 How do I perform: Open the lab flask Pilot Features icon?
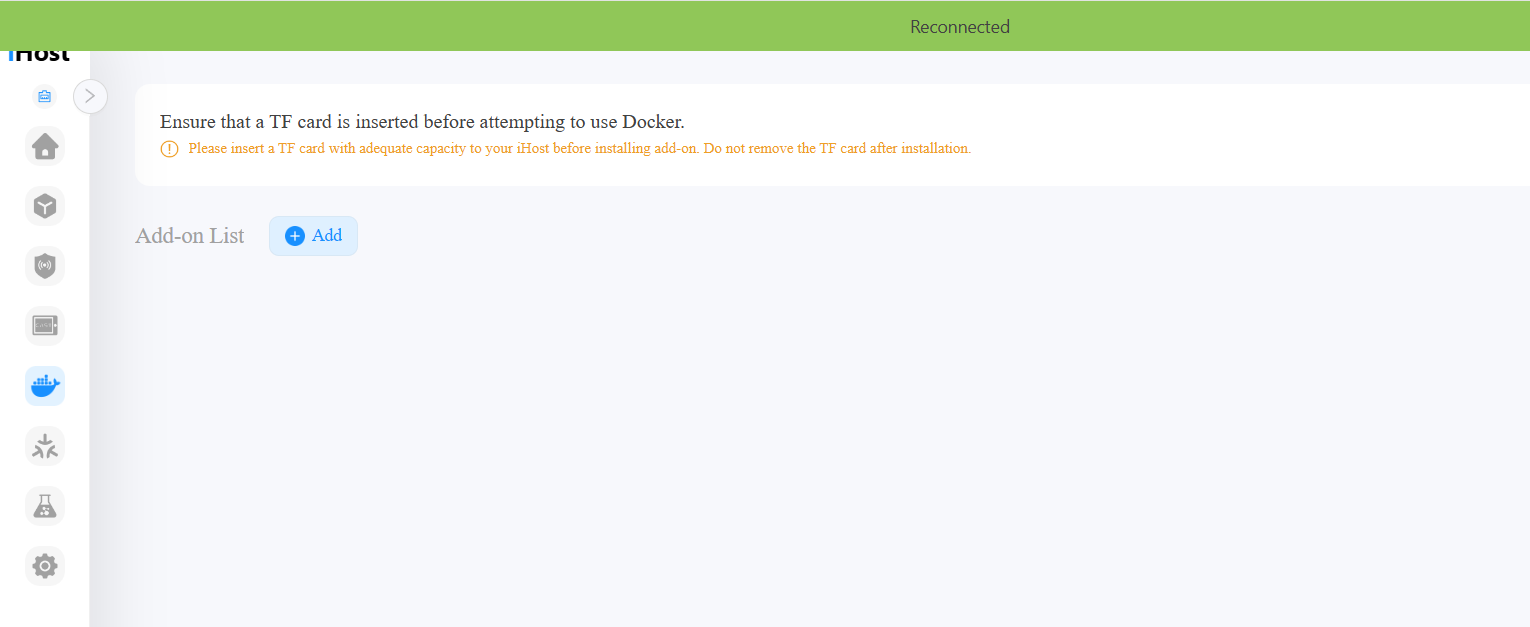[45, 506]
